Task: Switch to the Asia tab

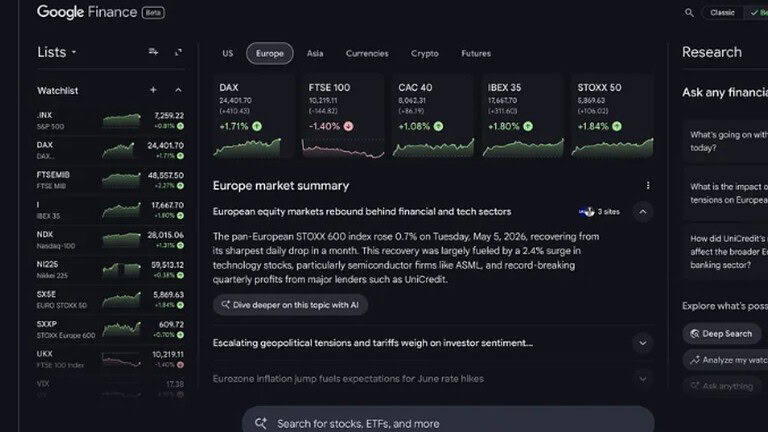Action: tap(315, 53)
